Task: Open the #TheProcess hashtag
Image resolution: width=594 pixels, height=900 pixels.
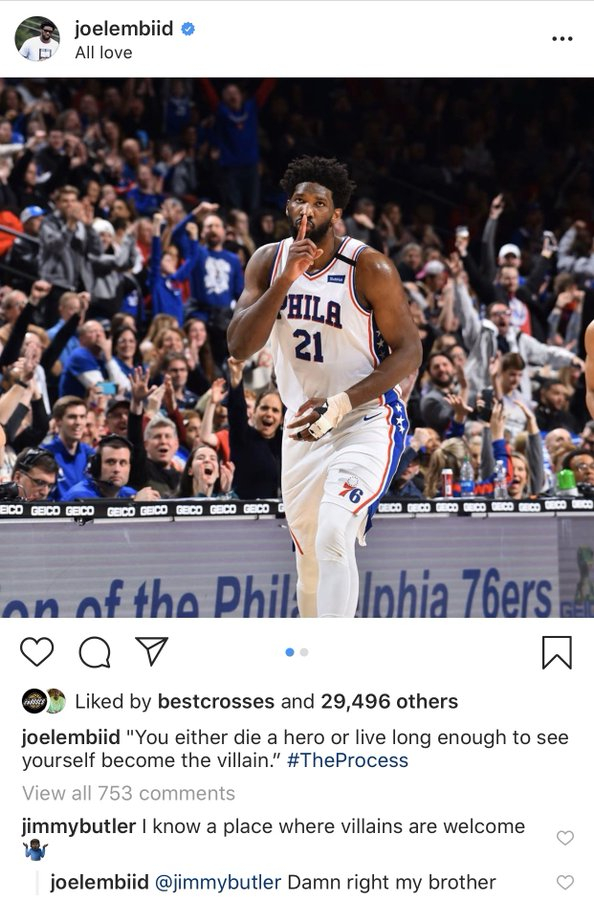Action: (x=347, y=760)
